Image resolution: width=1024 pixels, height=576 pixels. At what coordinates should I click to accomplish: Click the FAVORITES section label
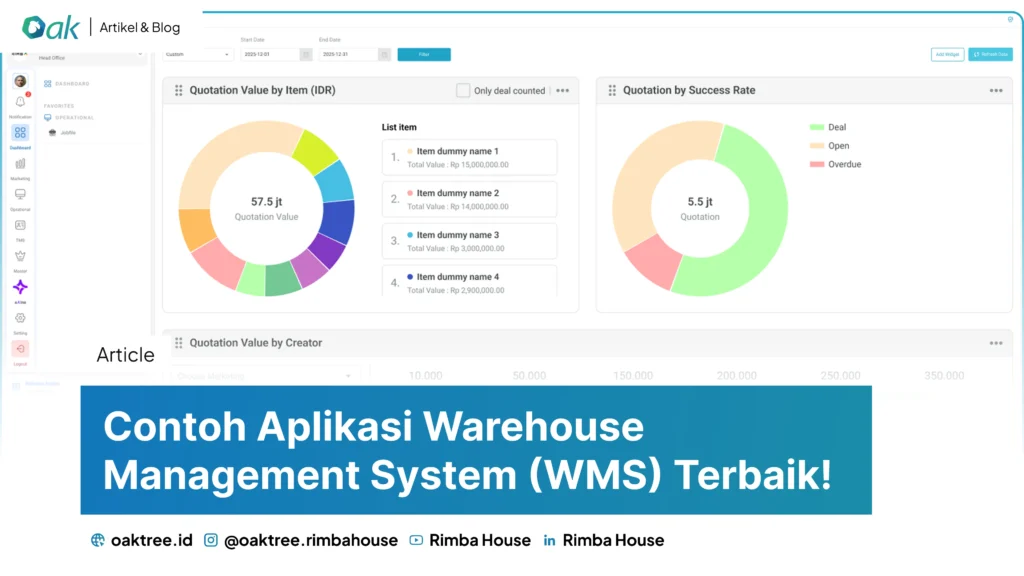[x=59, y=106]
